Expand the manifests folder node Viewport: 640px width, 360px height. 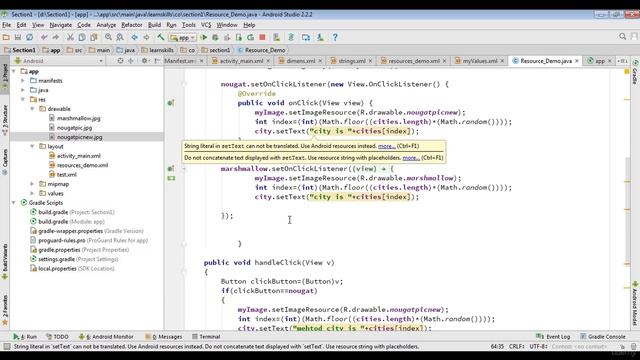coord(23,80)
